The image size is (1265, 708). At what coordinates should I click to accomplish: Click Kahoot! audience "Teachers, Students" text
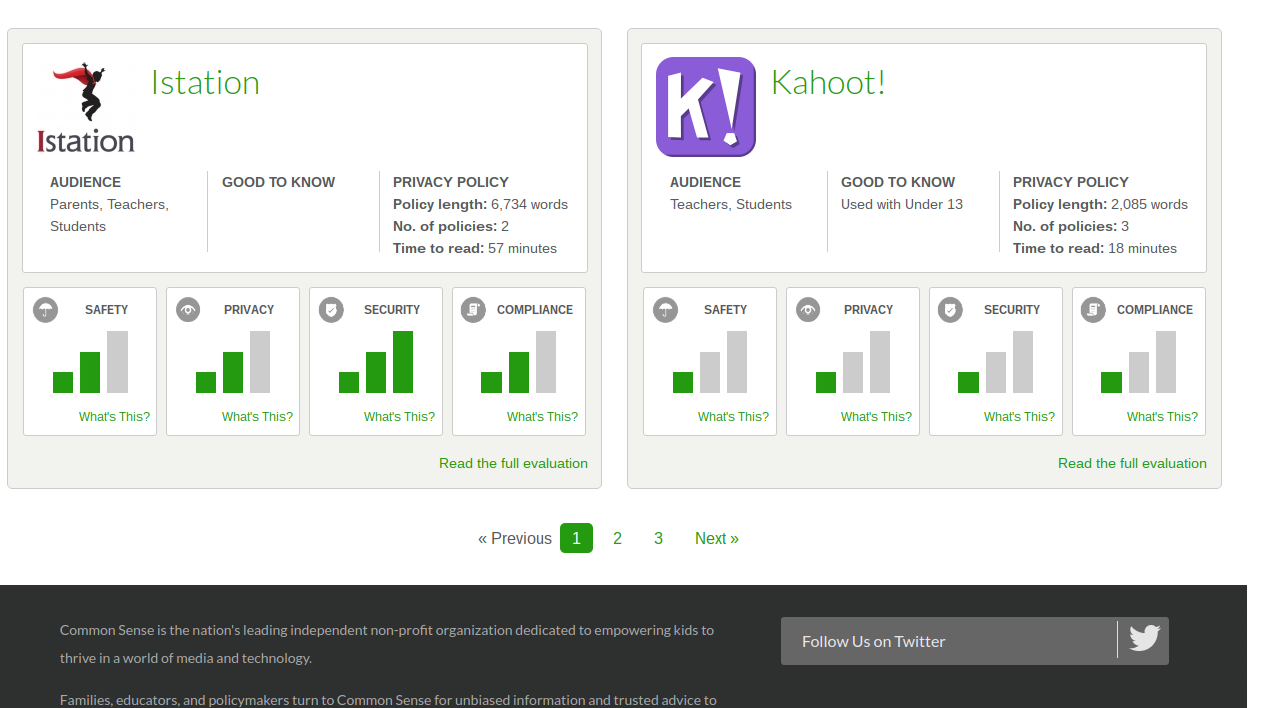pyautogui.click(x=731, y=204)
